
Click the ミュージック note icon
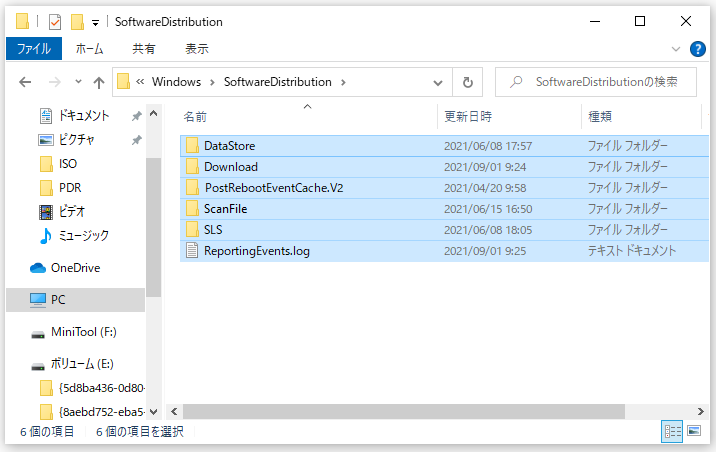point(46,236)
